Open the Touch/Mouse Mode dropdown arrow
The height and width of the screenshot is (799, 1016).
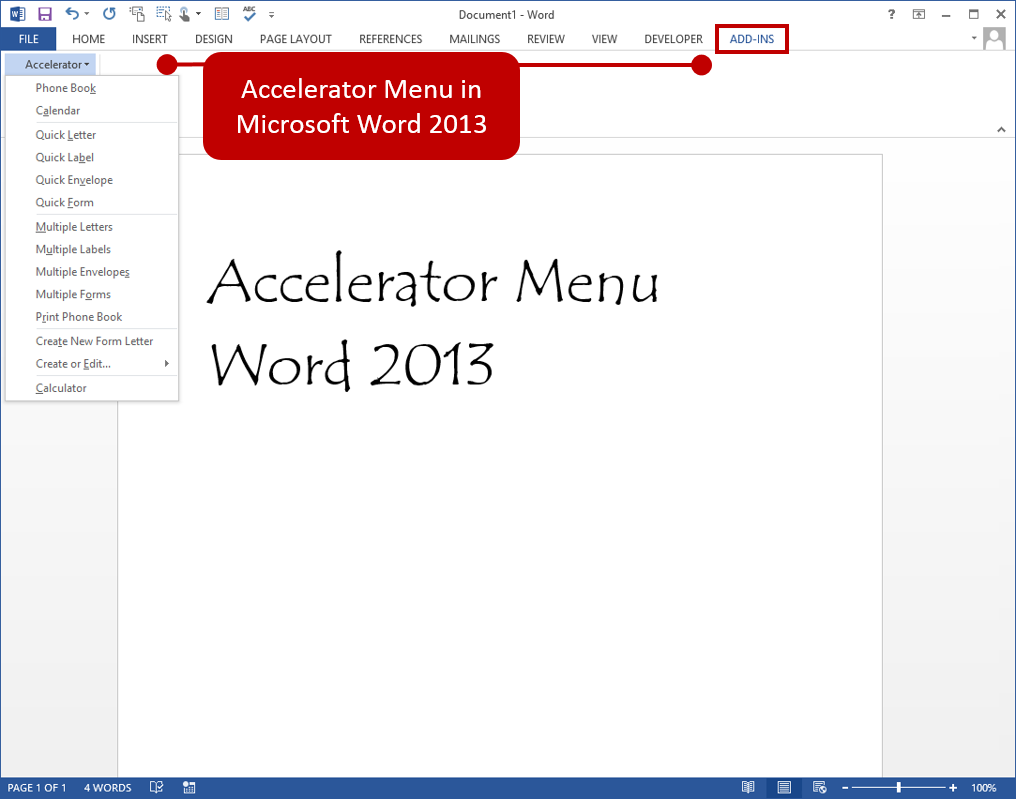pyautogui.click(x=198, y=14)
